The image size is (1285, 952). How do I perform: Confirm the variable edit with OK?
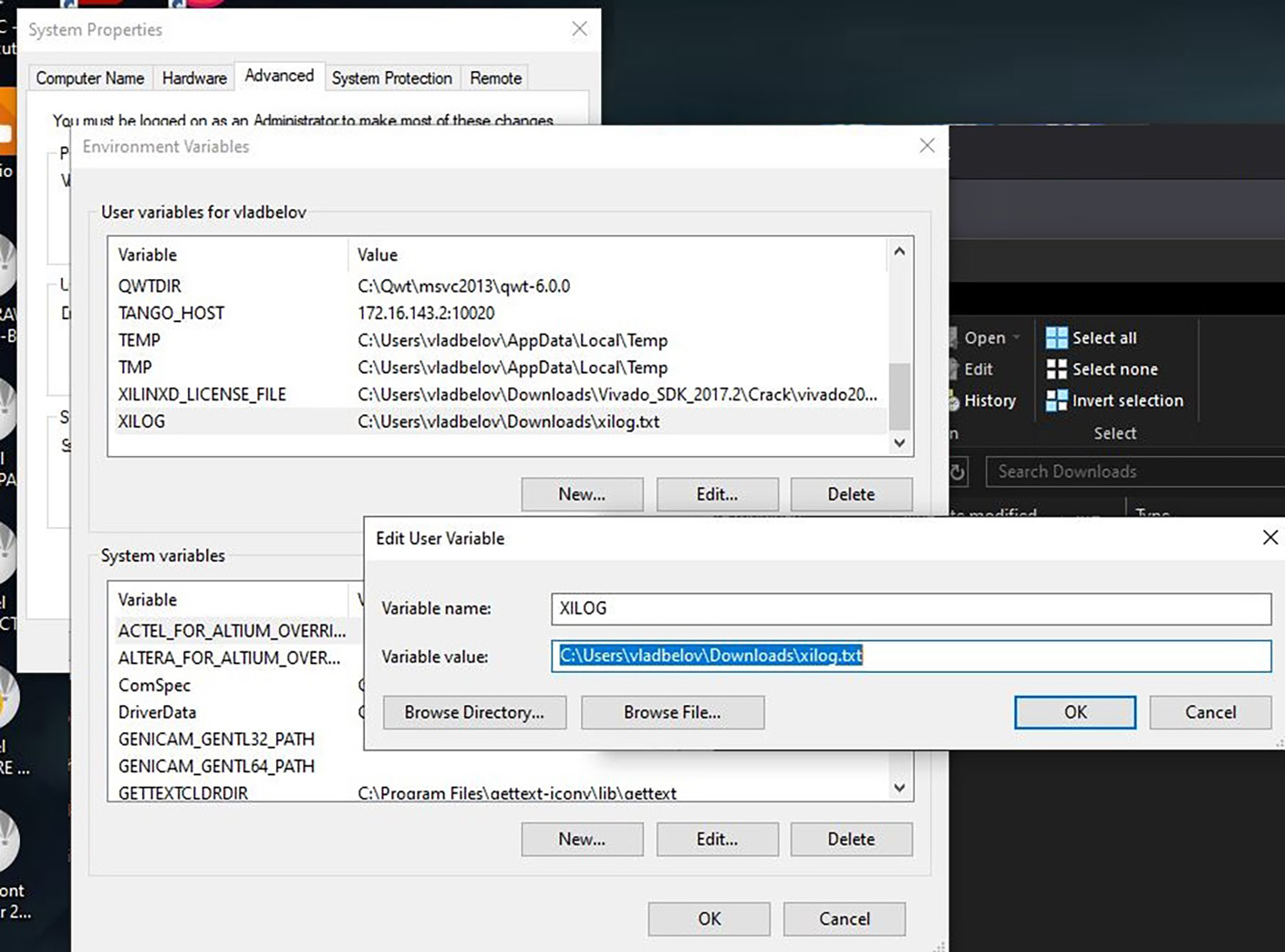coord(1074,712)
